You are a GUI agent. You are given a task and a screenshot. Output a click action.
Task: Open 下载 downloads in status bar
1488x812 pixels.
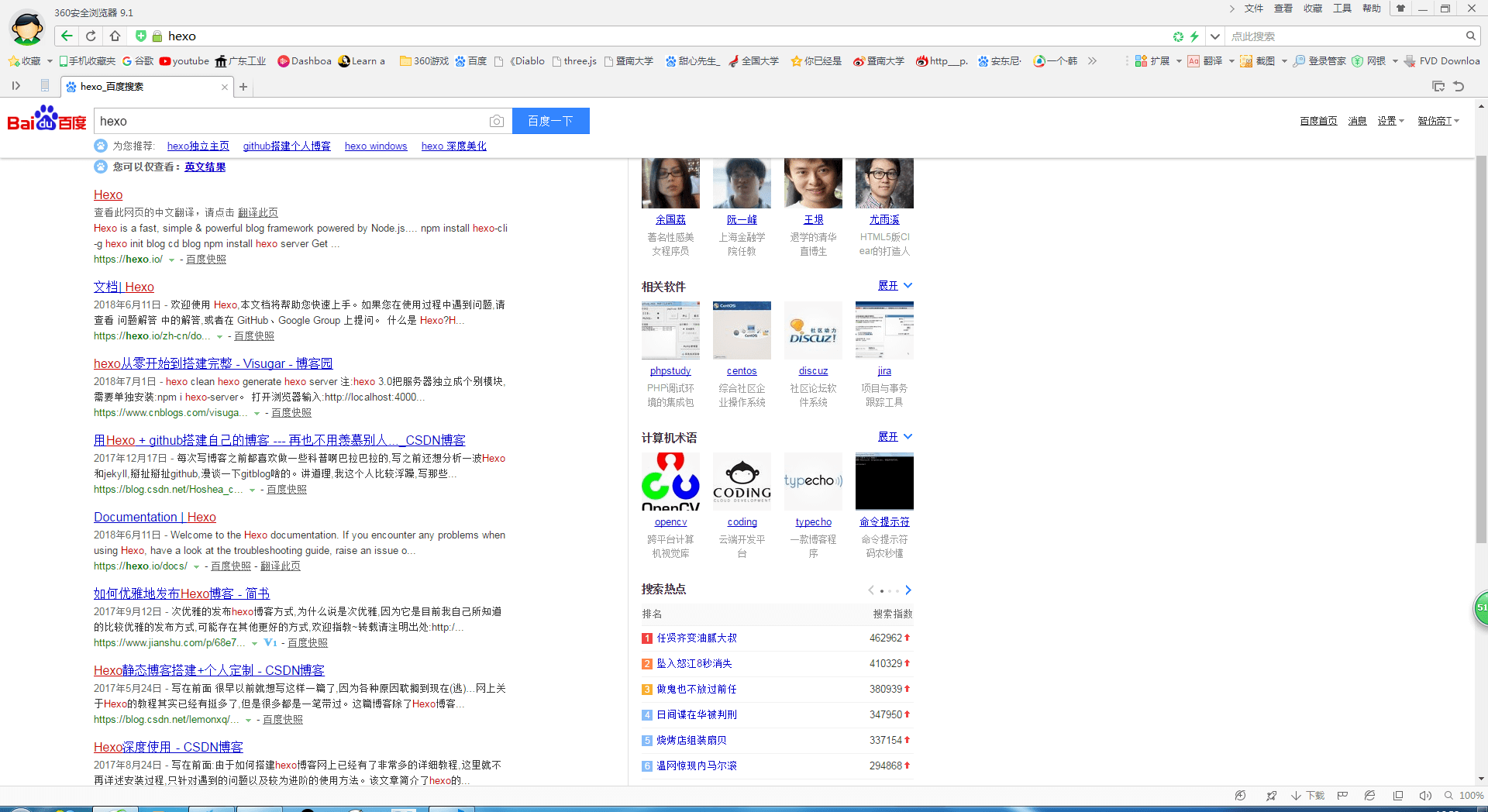pyautogui.click(x=1307, y=796)
